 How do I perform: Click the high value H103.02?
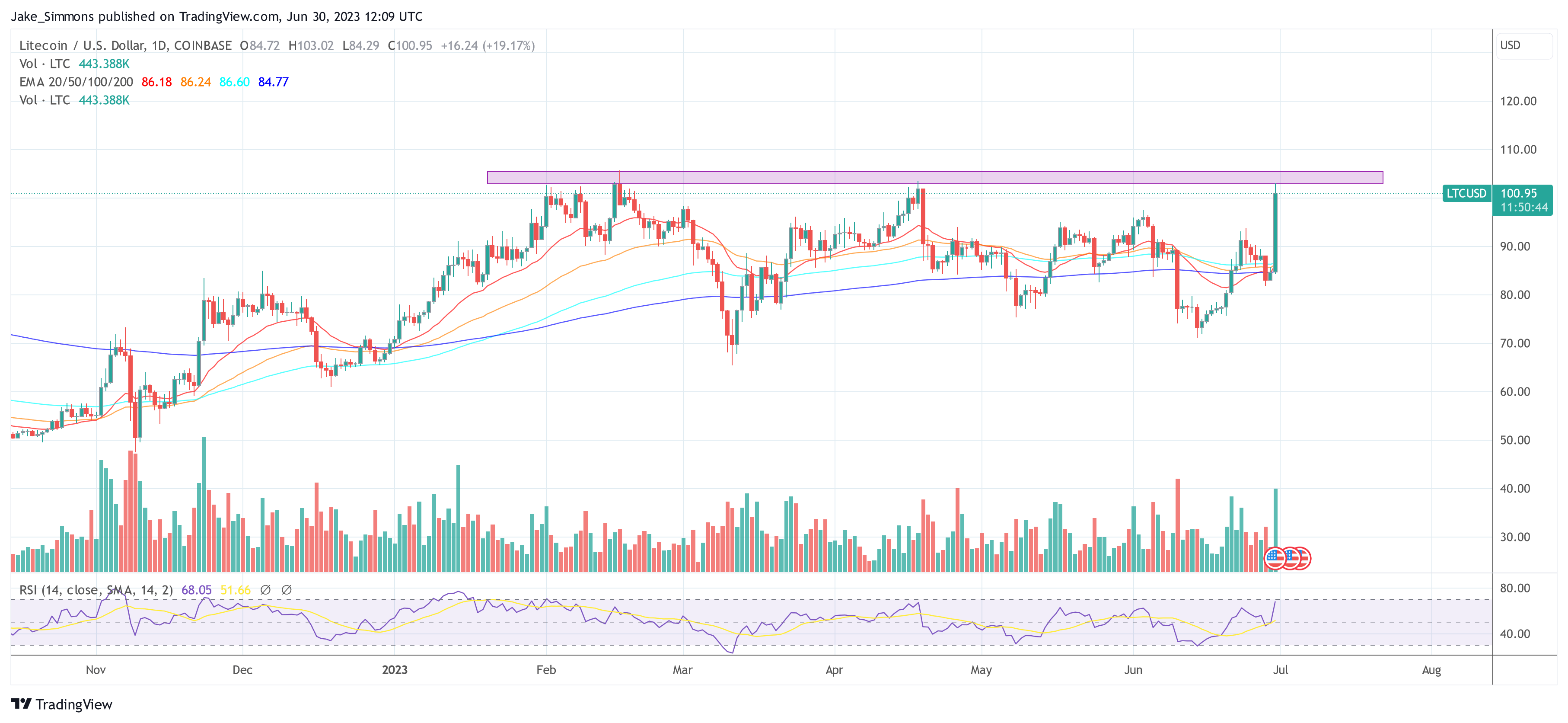pyautogui.click(x=311, y=46)
